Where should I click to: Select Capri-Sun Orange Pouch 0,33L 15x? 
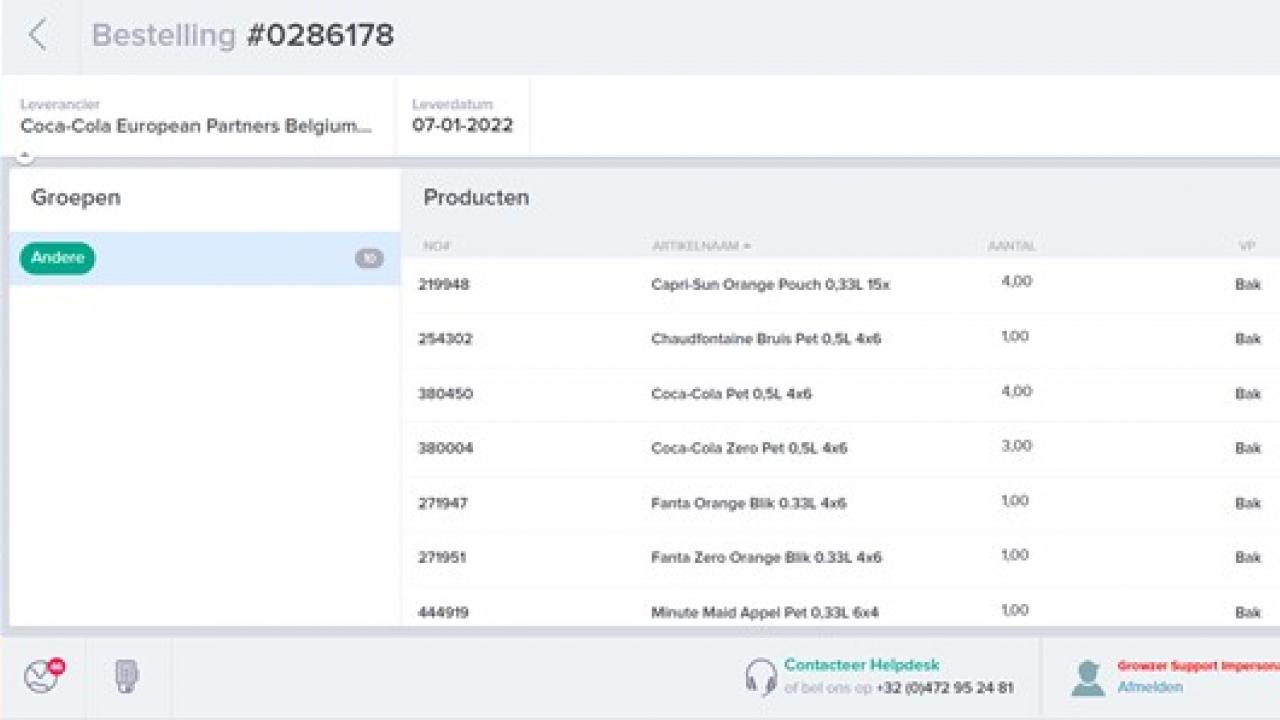click(x=770, y=284)
